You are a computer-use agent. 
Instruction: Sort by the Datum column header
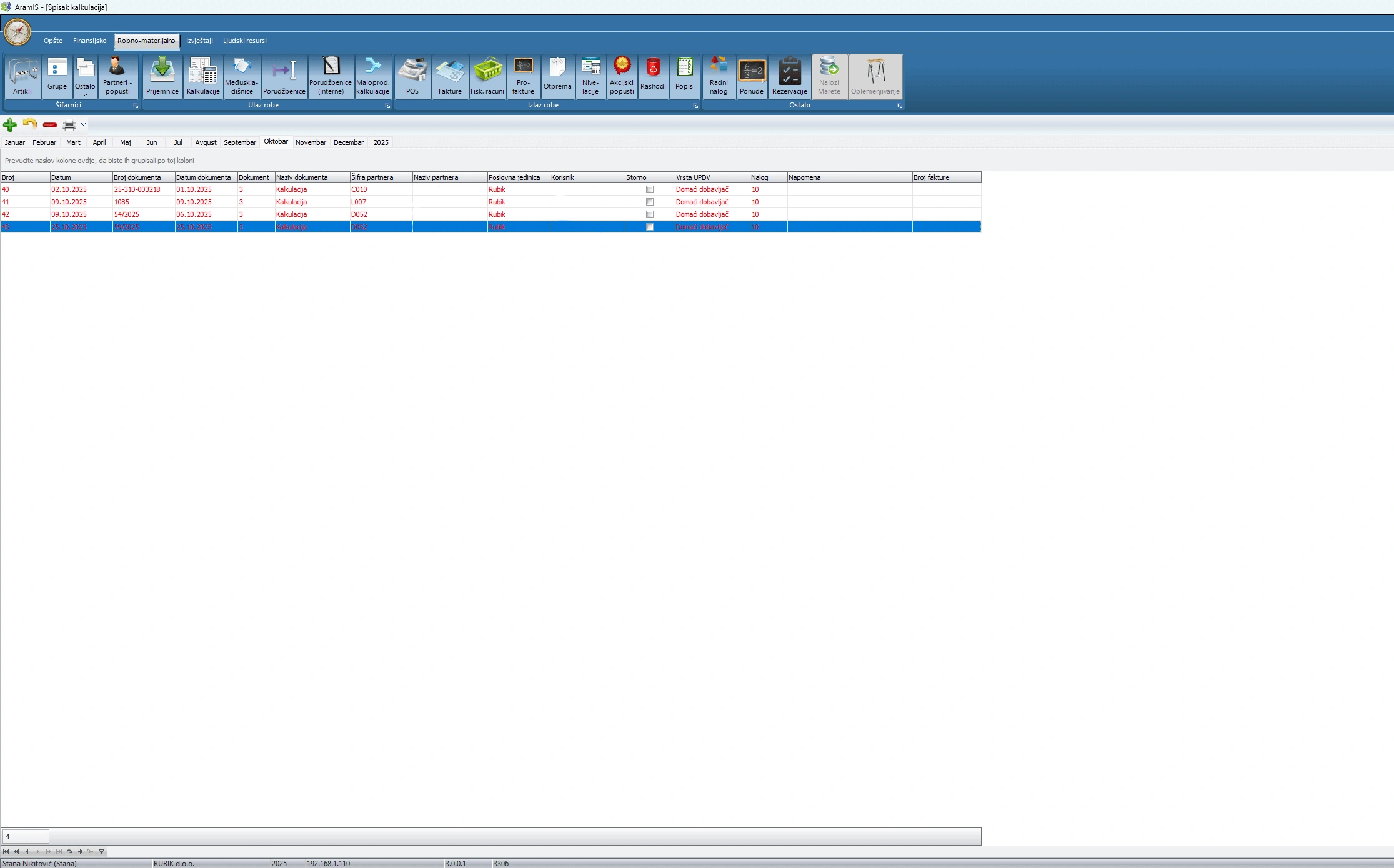(81, 177)
